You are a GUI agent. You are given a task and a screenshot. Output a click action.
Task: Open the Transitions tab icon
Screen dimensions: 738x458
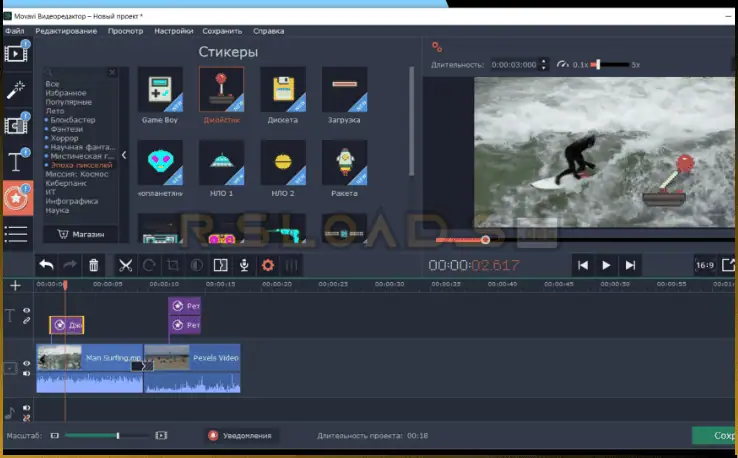[16, 125]
